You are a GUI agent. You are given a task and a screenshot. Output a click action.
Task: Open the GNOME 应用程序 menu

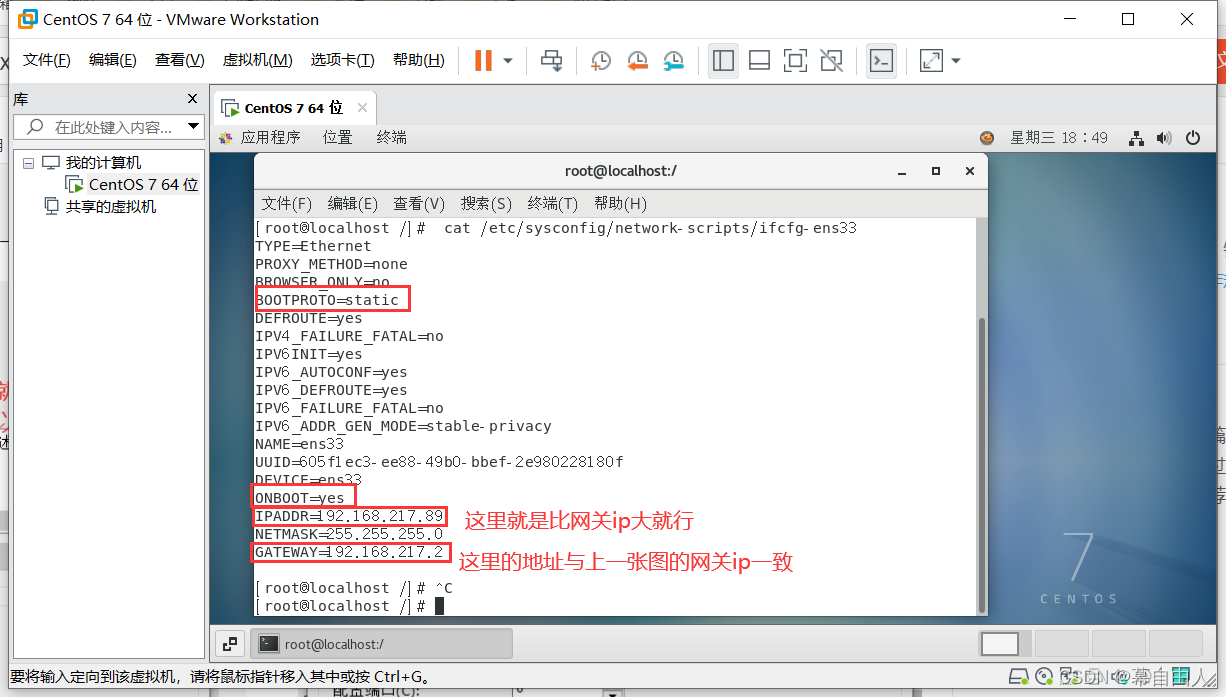(x=260, y=138)
